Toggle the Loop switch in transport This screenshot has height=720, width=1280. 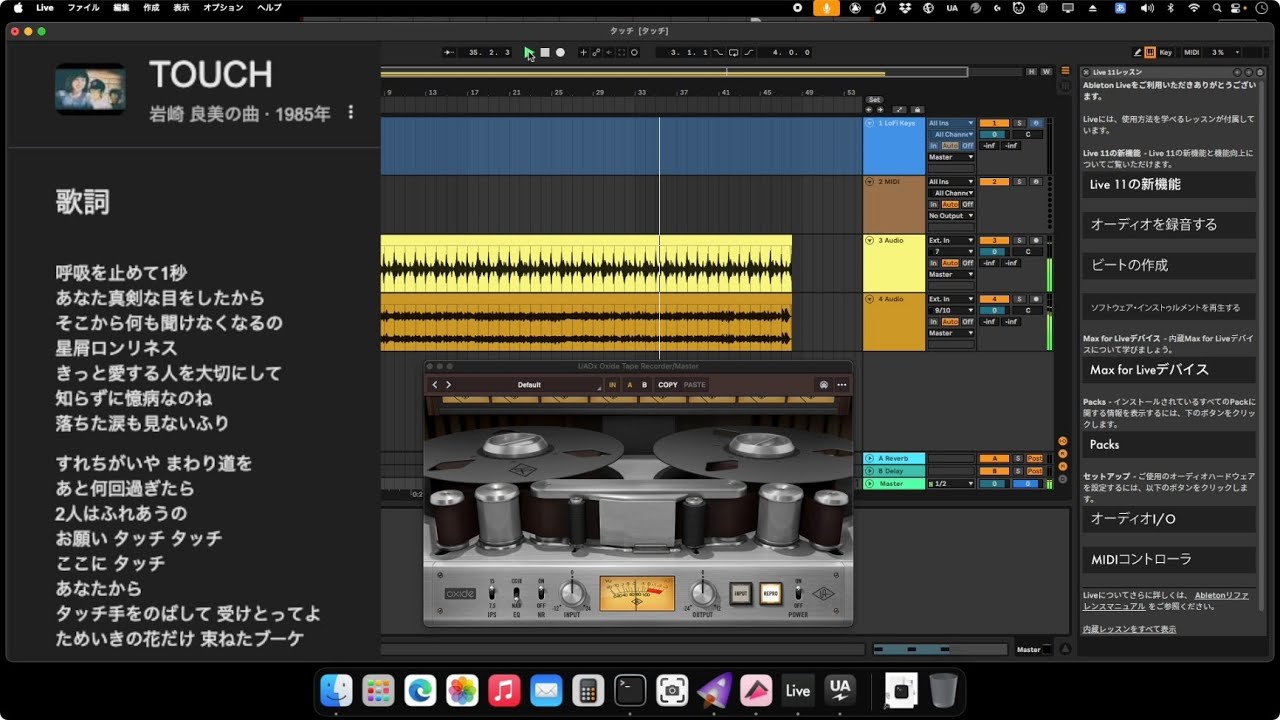pos(733,52)
